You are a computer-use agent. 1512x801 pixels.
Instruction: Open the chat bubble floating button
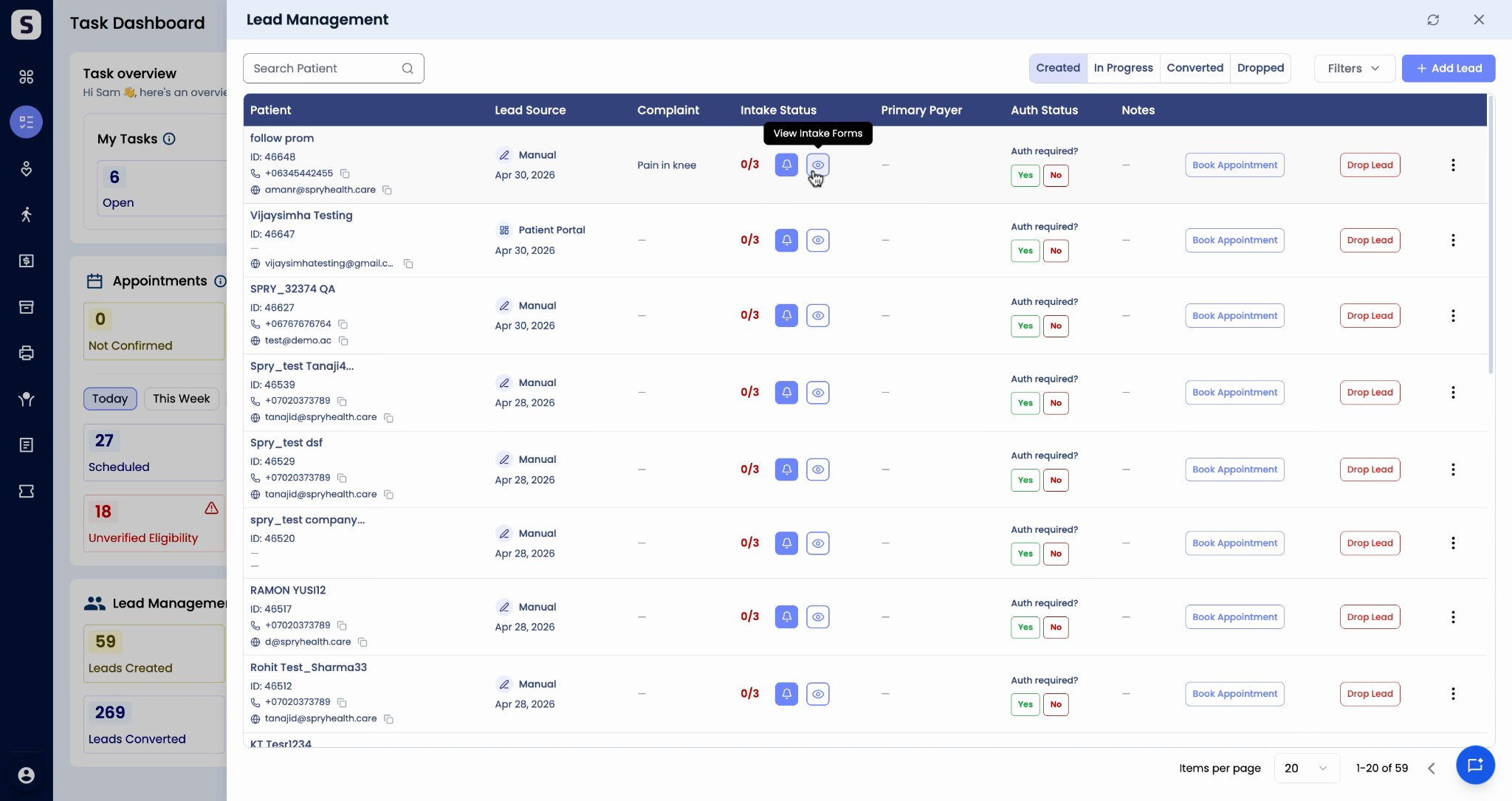point(1475,765)
